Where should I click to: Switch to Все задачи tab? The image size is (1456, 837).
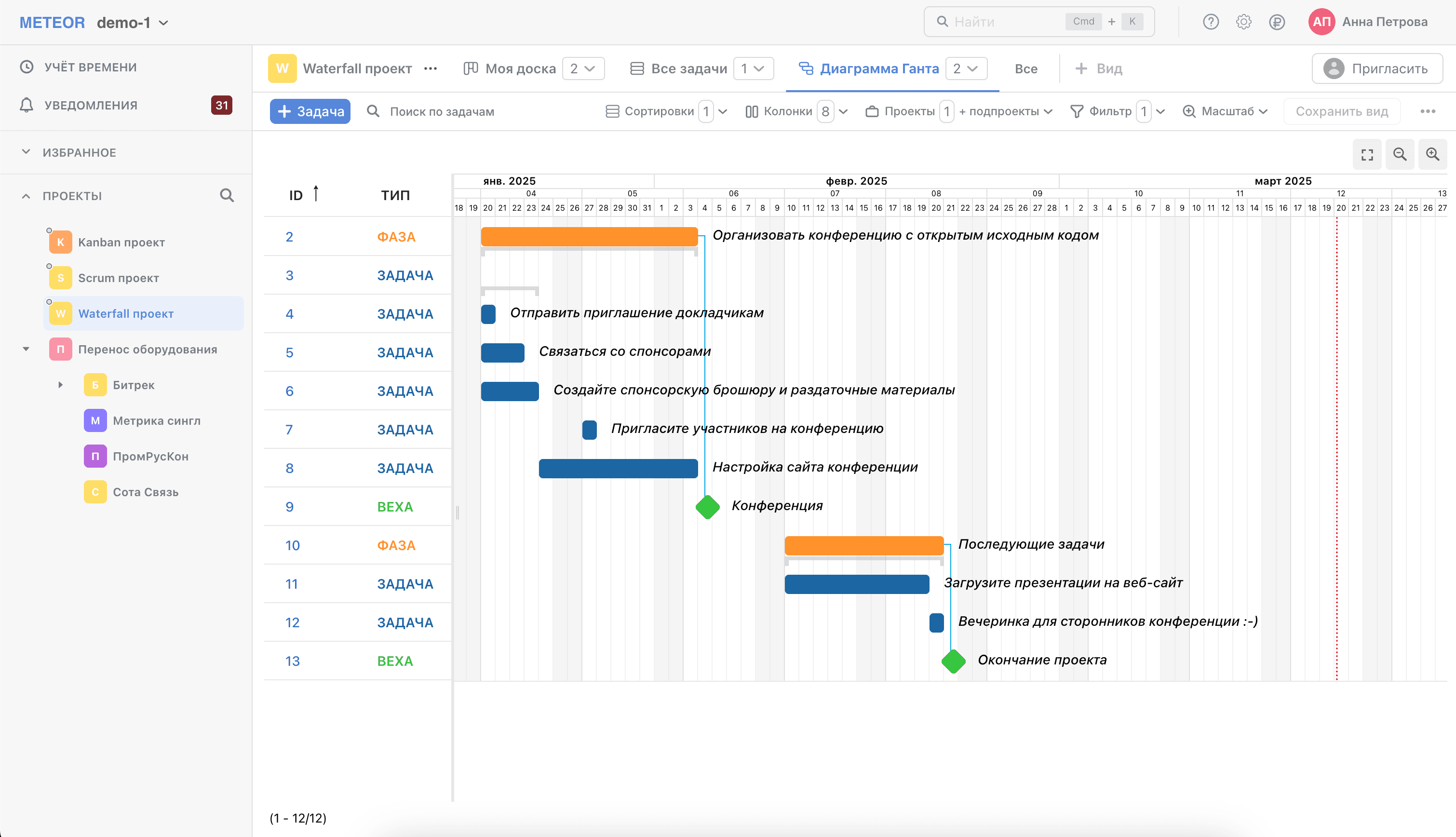(x=678, y=68)
